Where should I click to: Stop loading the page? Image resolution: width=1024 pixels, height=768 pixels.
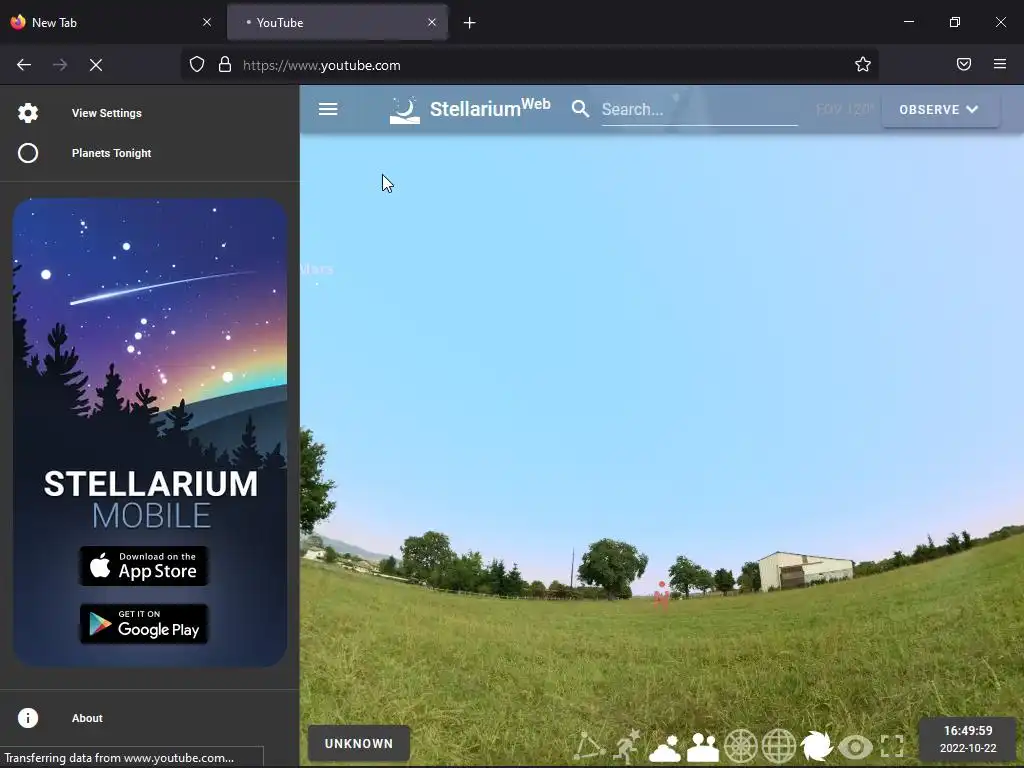coord(96,65)
